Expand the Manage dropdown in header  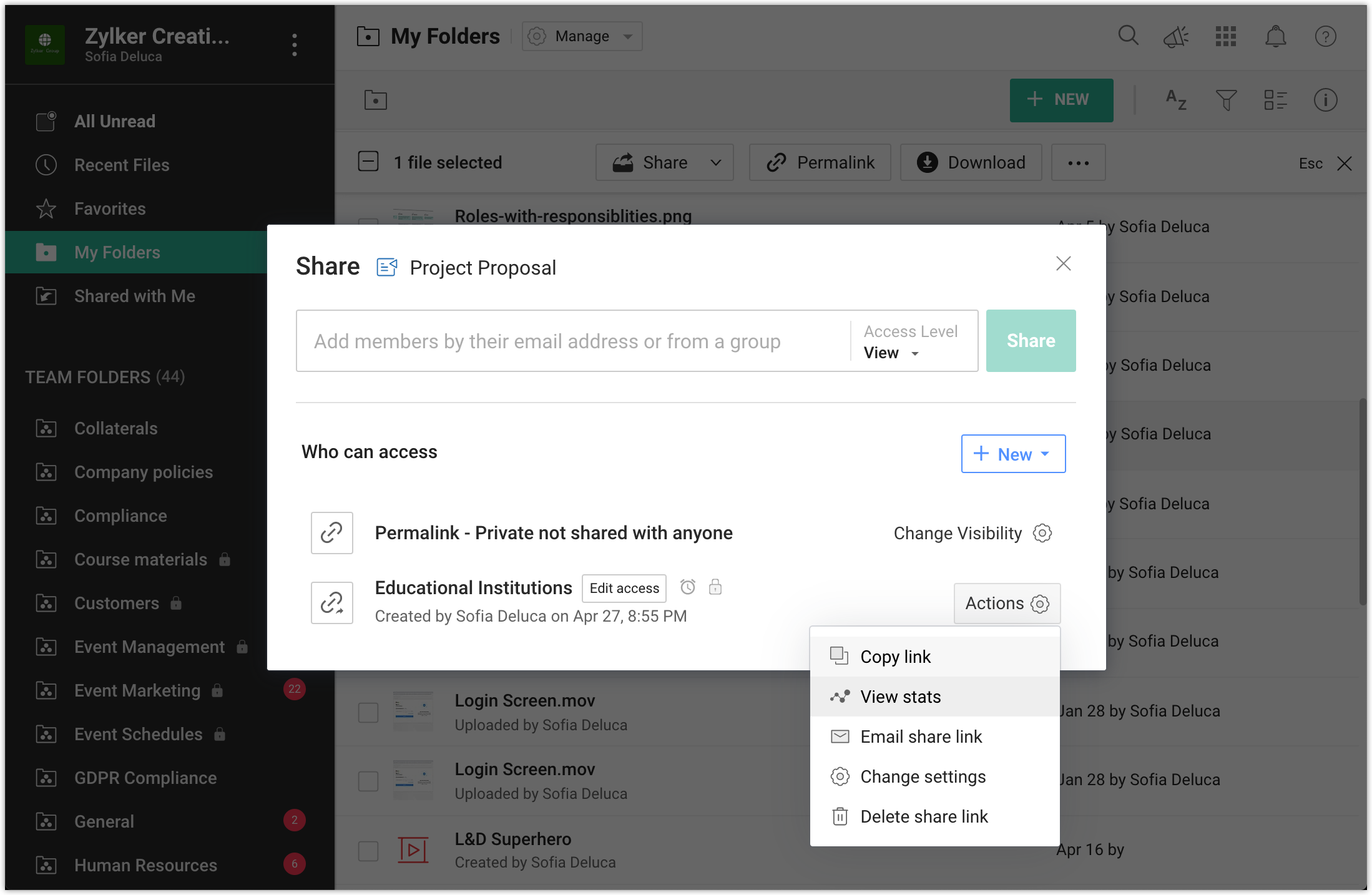(582, 36)
